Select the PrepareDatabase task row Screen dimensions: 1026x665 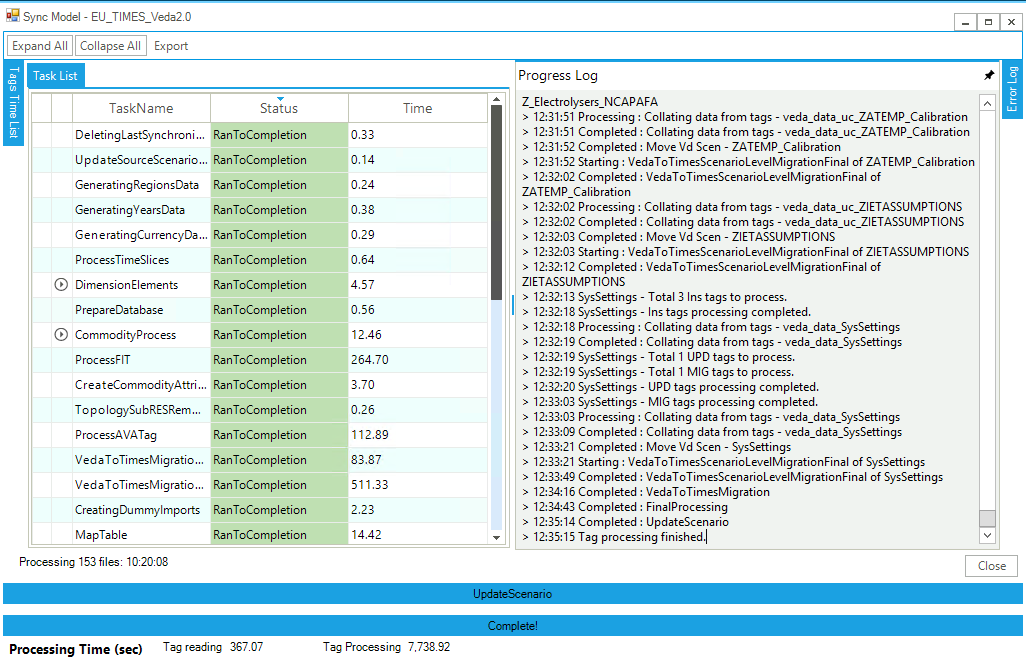tap(260, 310)
